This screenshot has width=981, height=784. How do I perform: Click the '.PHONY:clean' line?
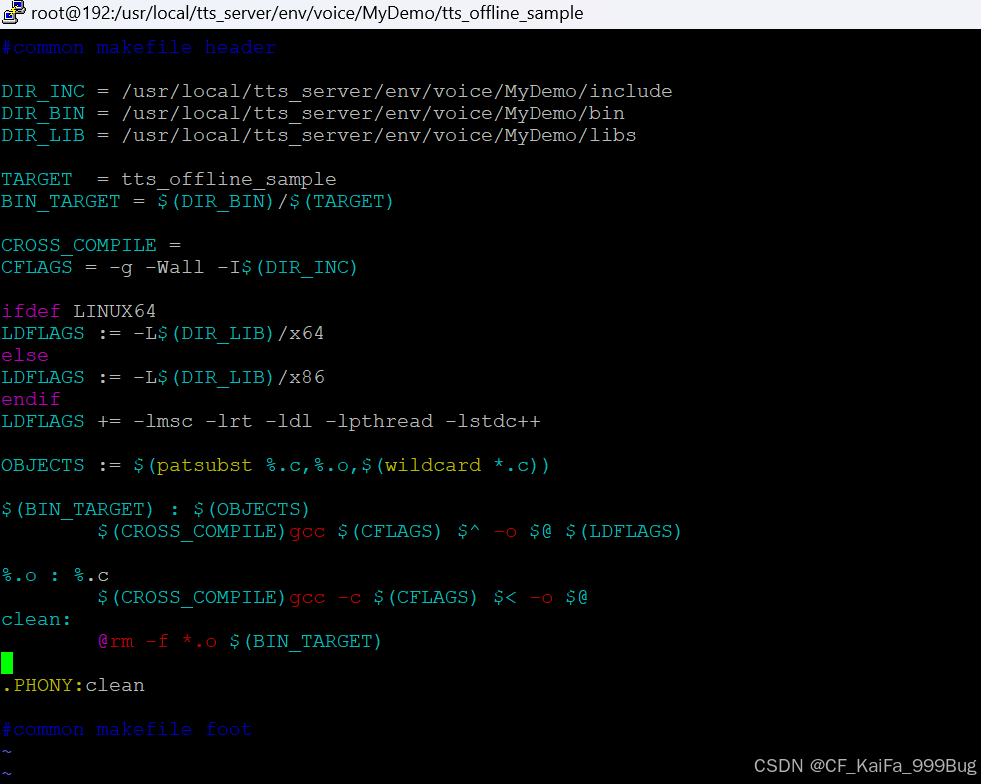coord(73,686)
